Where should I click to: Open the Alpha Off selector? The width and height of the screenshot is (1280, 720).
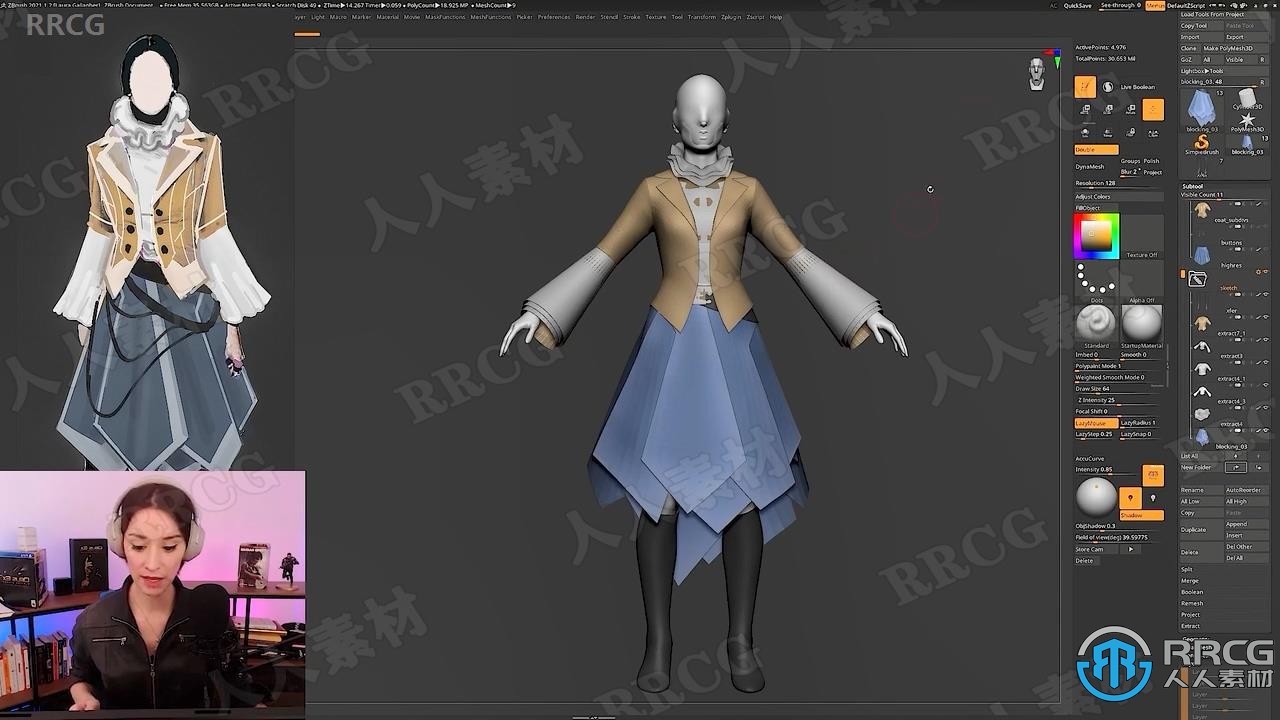coord(1142,280)
